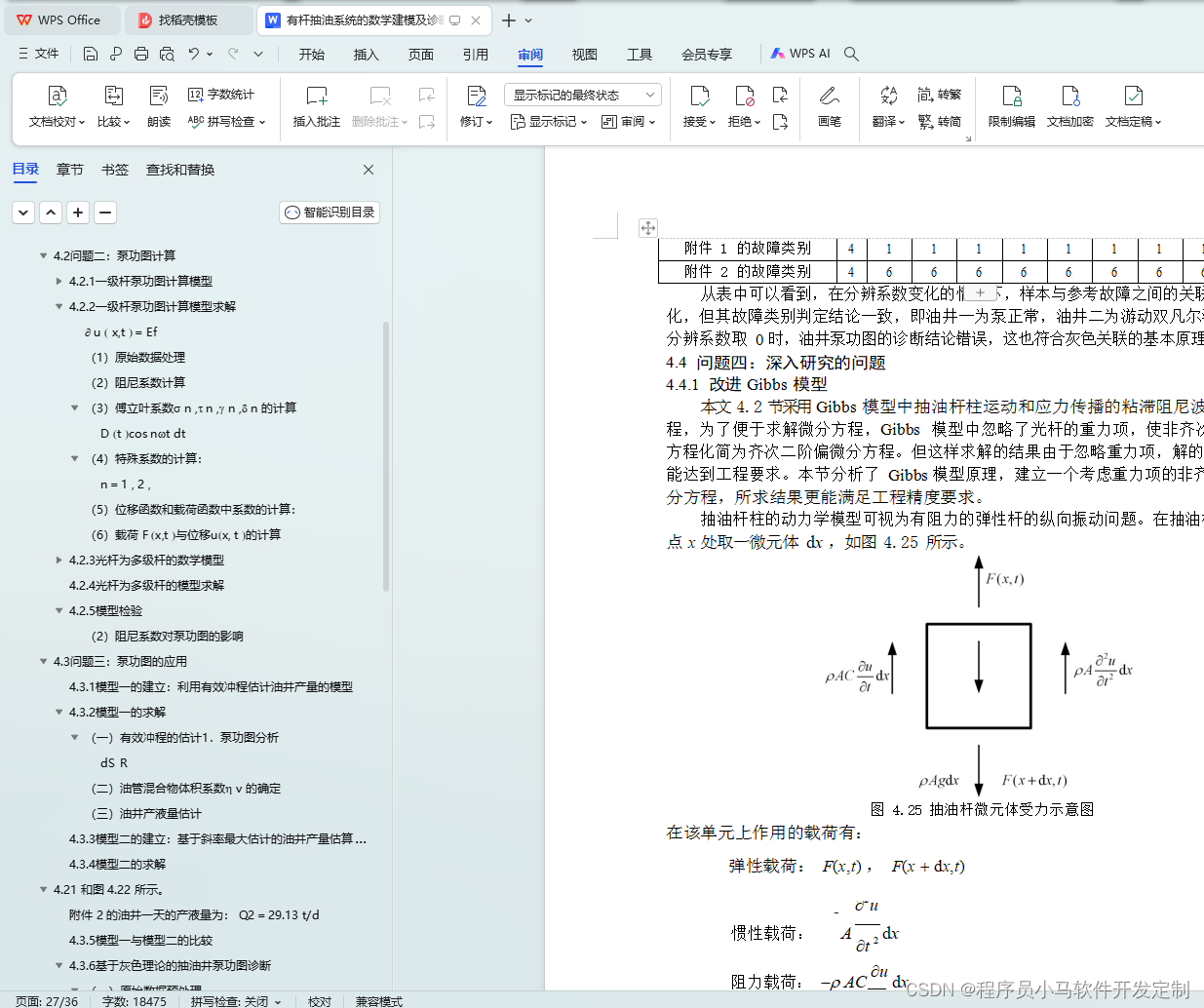Add a new tab with plus button
Image resolution: width=1204 pixels, height=1008 pixels.
coord(509,19)
